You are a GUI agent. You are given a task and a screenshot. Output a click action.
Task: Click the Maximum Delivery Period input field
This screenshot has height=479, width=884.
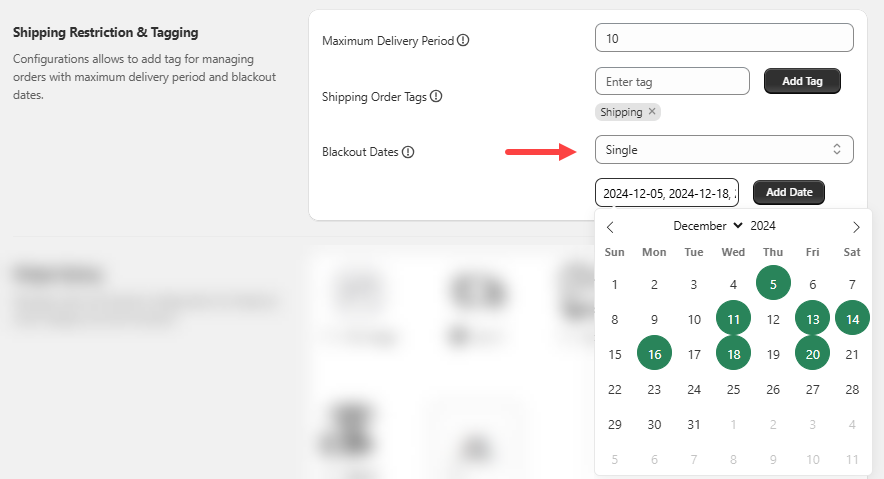723,38
